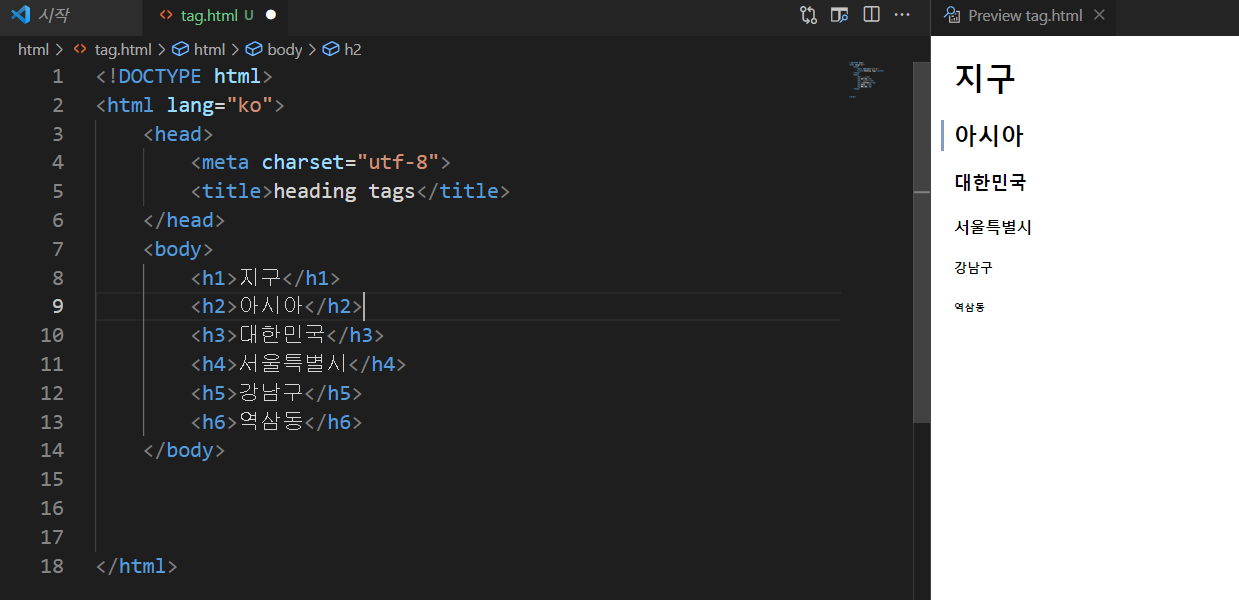
Task: Click the unsaved dot on tag.html tab
Action: 270,15
